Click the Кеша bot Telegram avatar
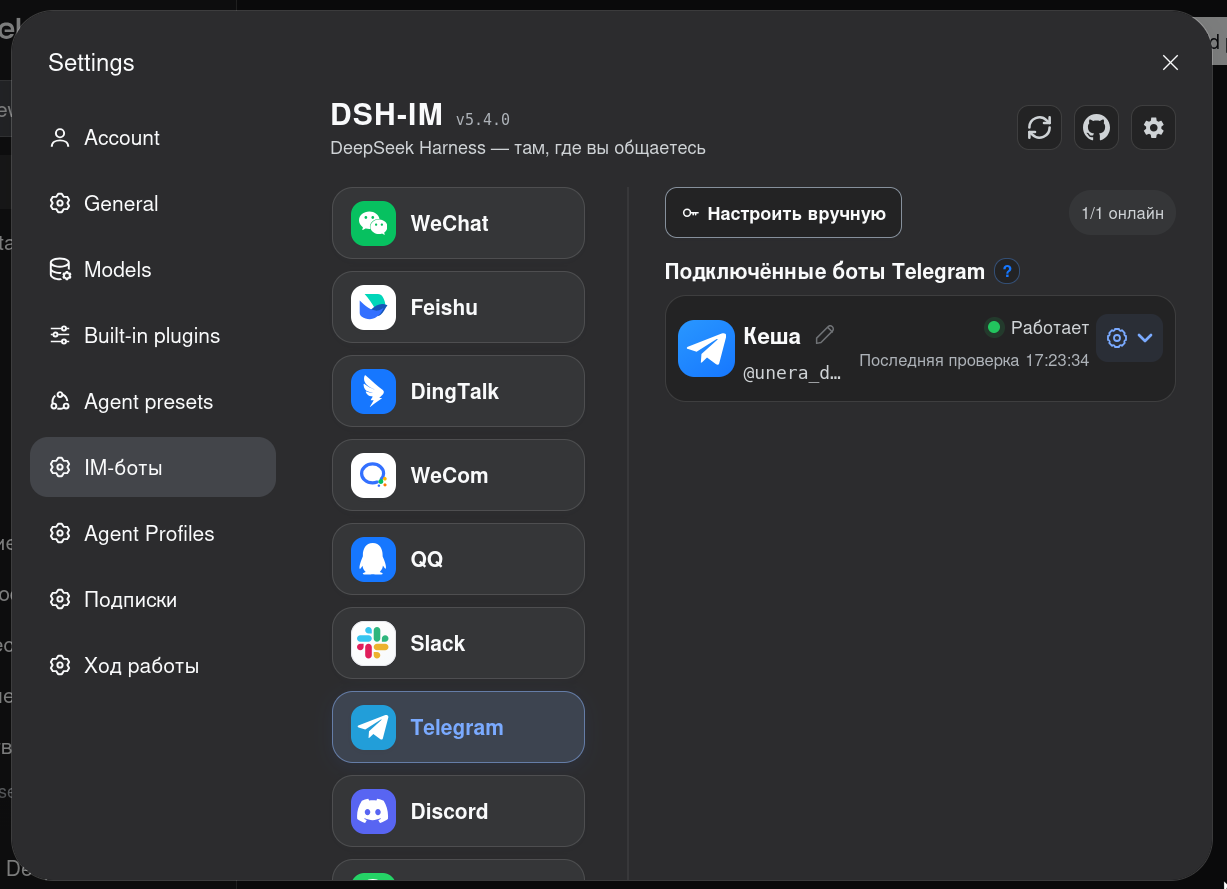 (x=706, y=348)
